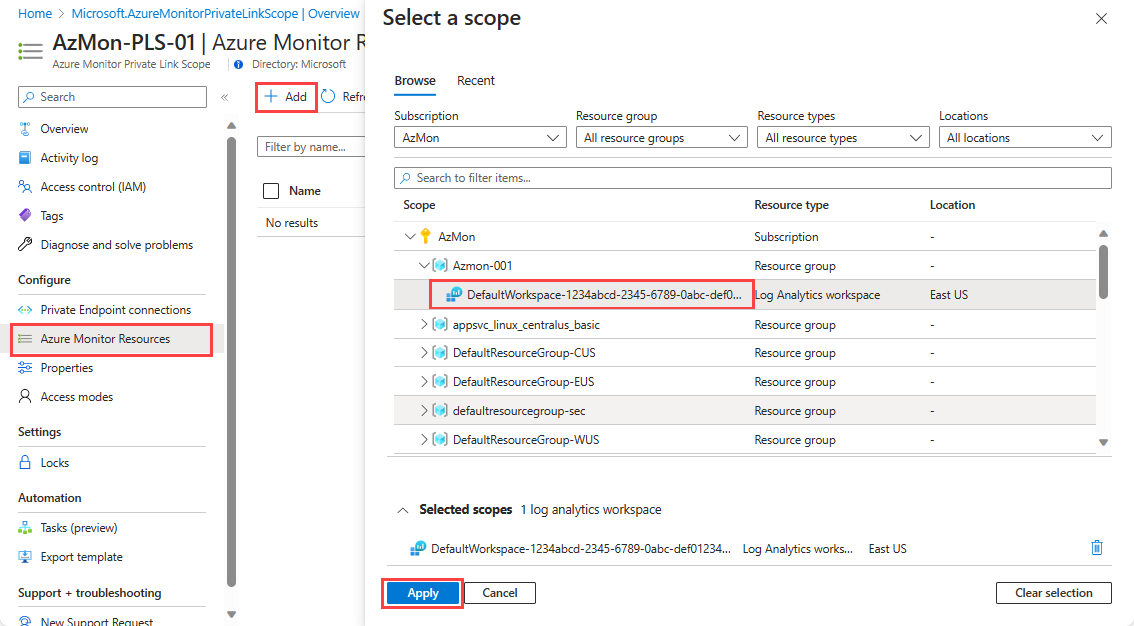Focus Search to filter items field
1134x626 pixels.
pyautogui.click(x=752, y=178)
